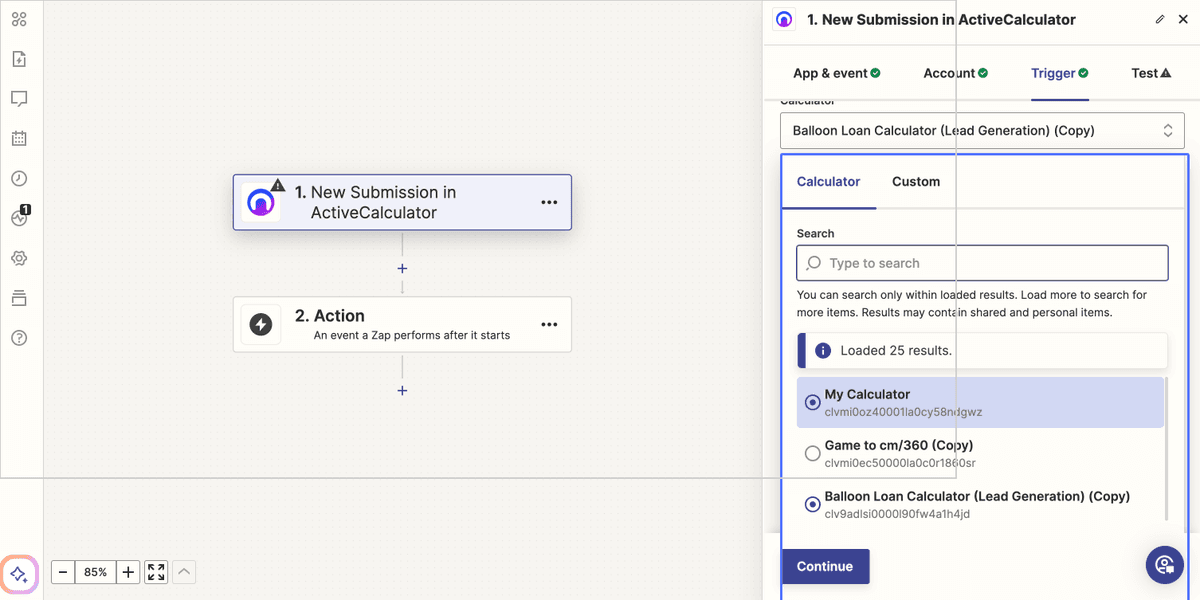Viewport: 1200px width, 600px height.
Task: Switch to the App & event tab
Action: point(837,73)
